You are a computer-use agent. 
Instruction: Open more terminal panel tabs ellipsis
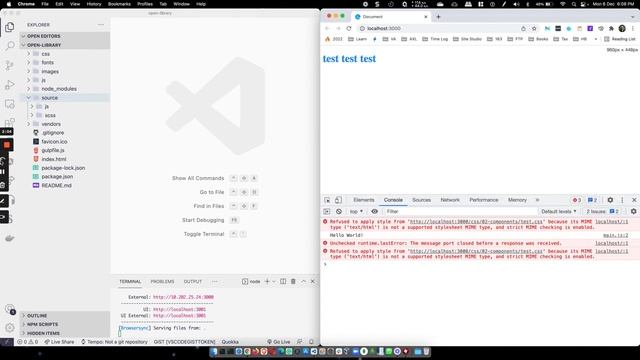coord(215,282)
